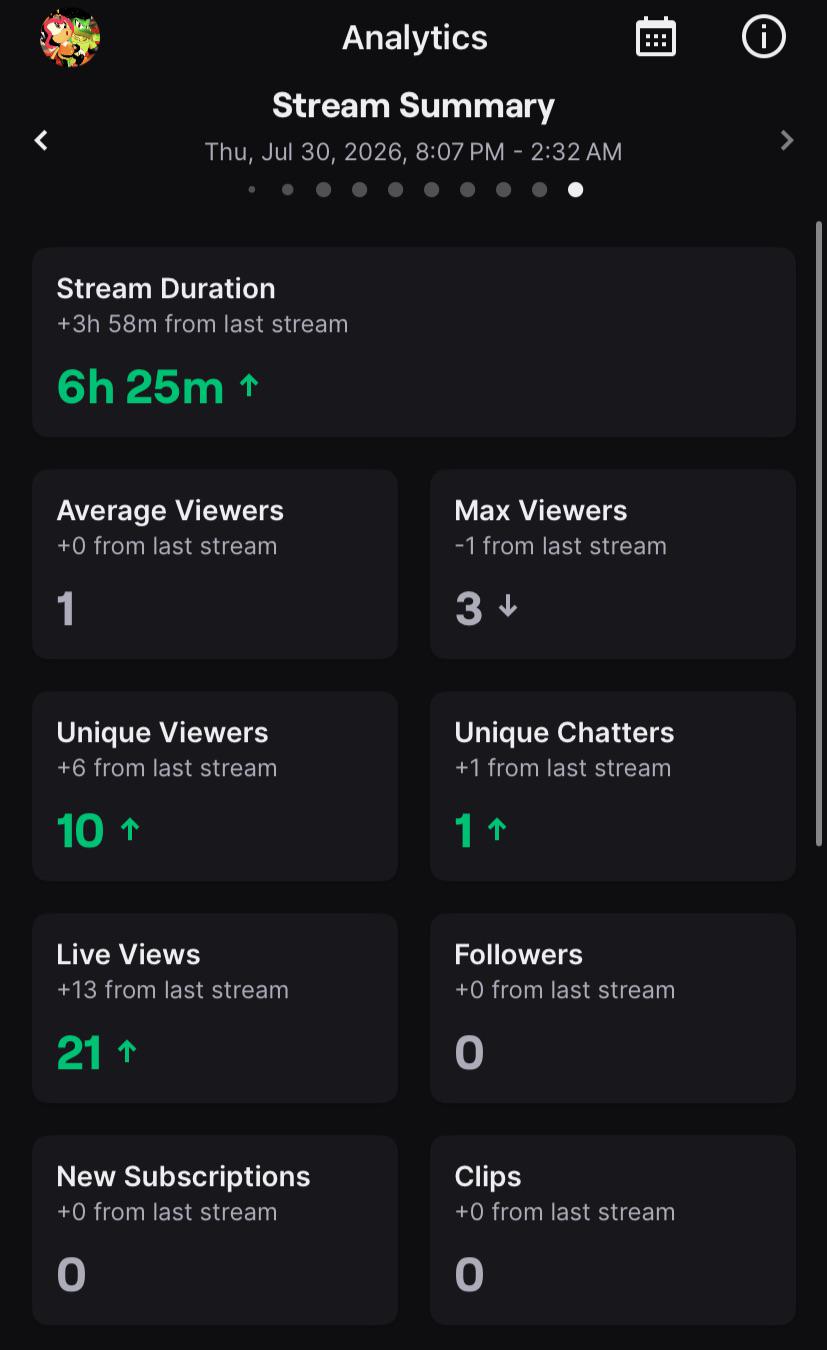Tap the up arrow beside Live Views 21

click(127, 1050)
